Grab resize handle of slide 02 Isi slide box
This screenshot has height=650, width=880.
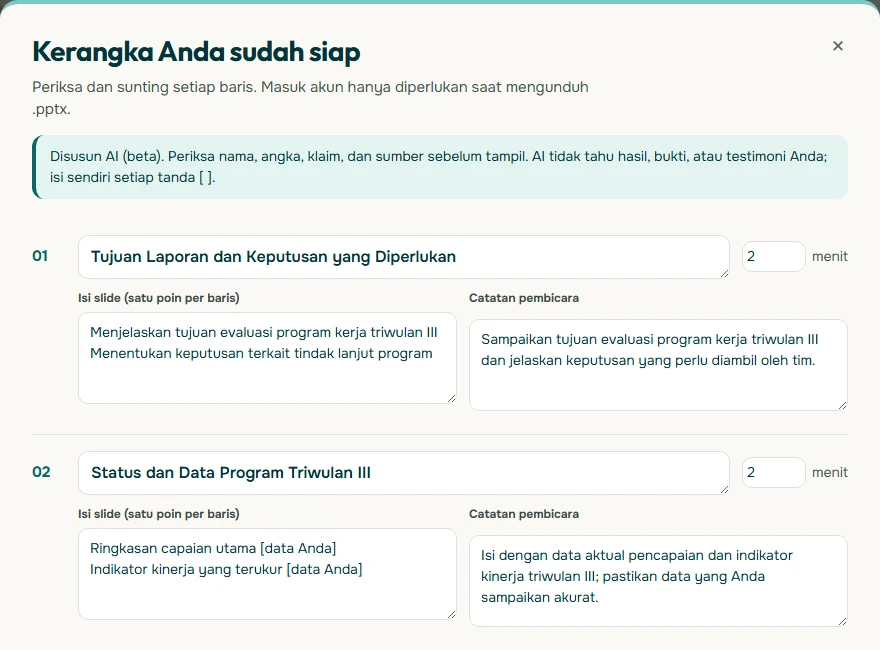click(451, 615)
